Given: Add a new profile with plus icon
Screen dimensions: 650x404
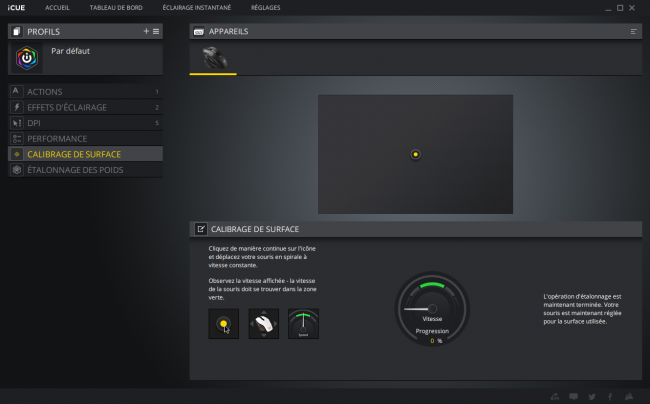Looking at the screenshot, I should (x=146, y=31).
